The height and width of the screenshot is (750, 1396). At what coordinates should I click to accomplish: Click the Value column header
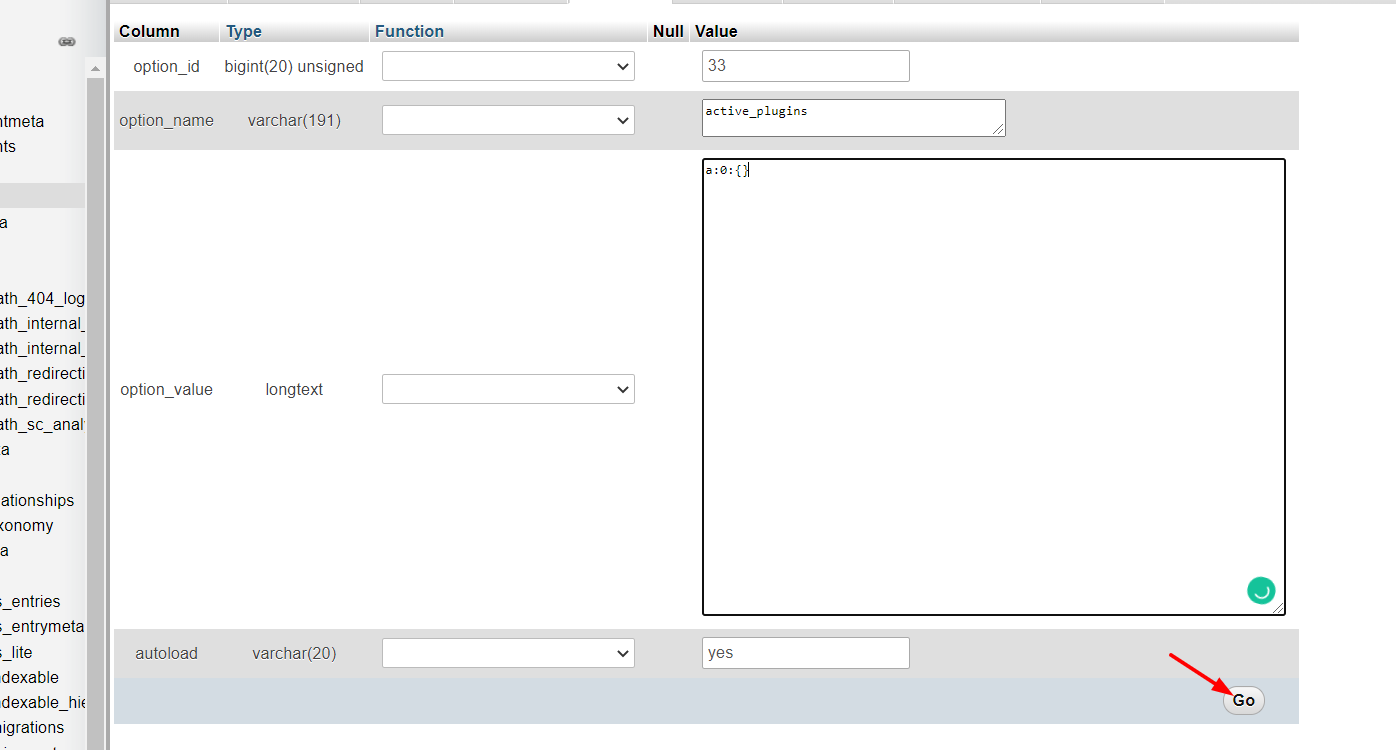(716, 31)
